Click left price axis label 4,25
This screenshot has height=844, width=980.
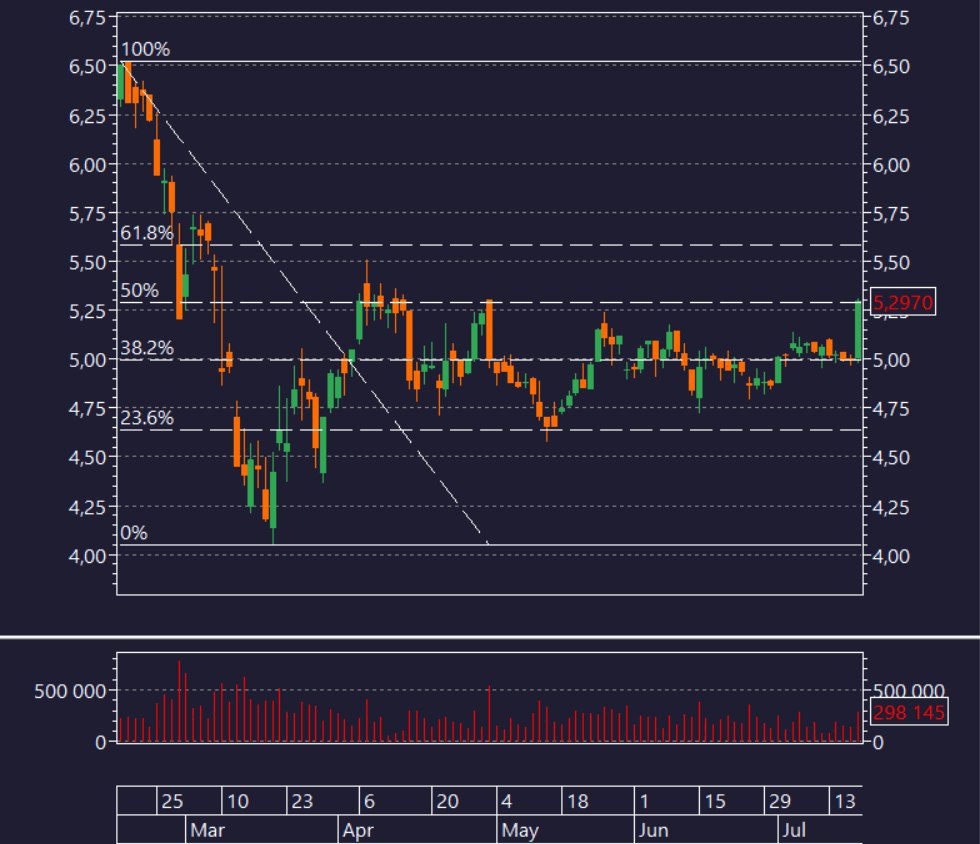tap(88, 507)
